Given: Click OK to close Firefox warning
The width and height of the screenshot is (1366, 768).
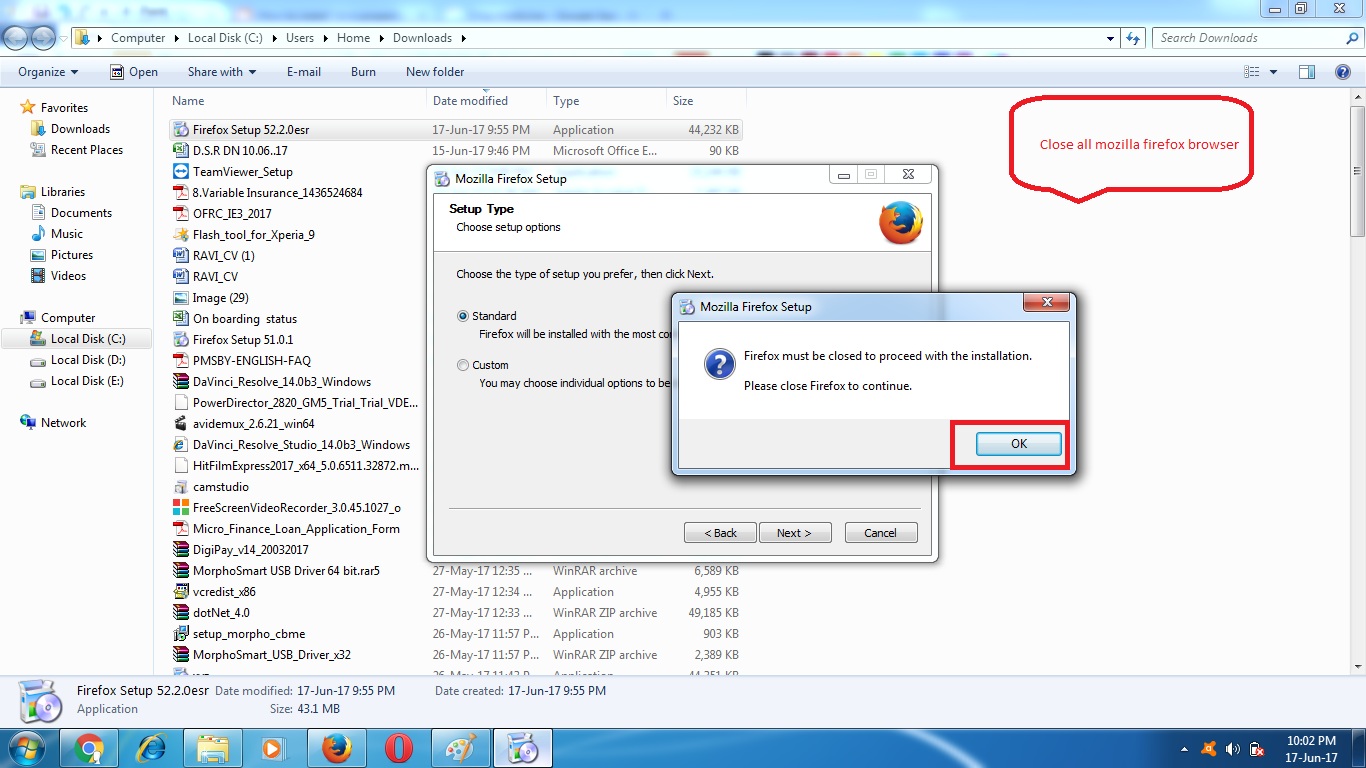Looking at the screenshot, I should (1017, 443).
